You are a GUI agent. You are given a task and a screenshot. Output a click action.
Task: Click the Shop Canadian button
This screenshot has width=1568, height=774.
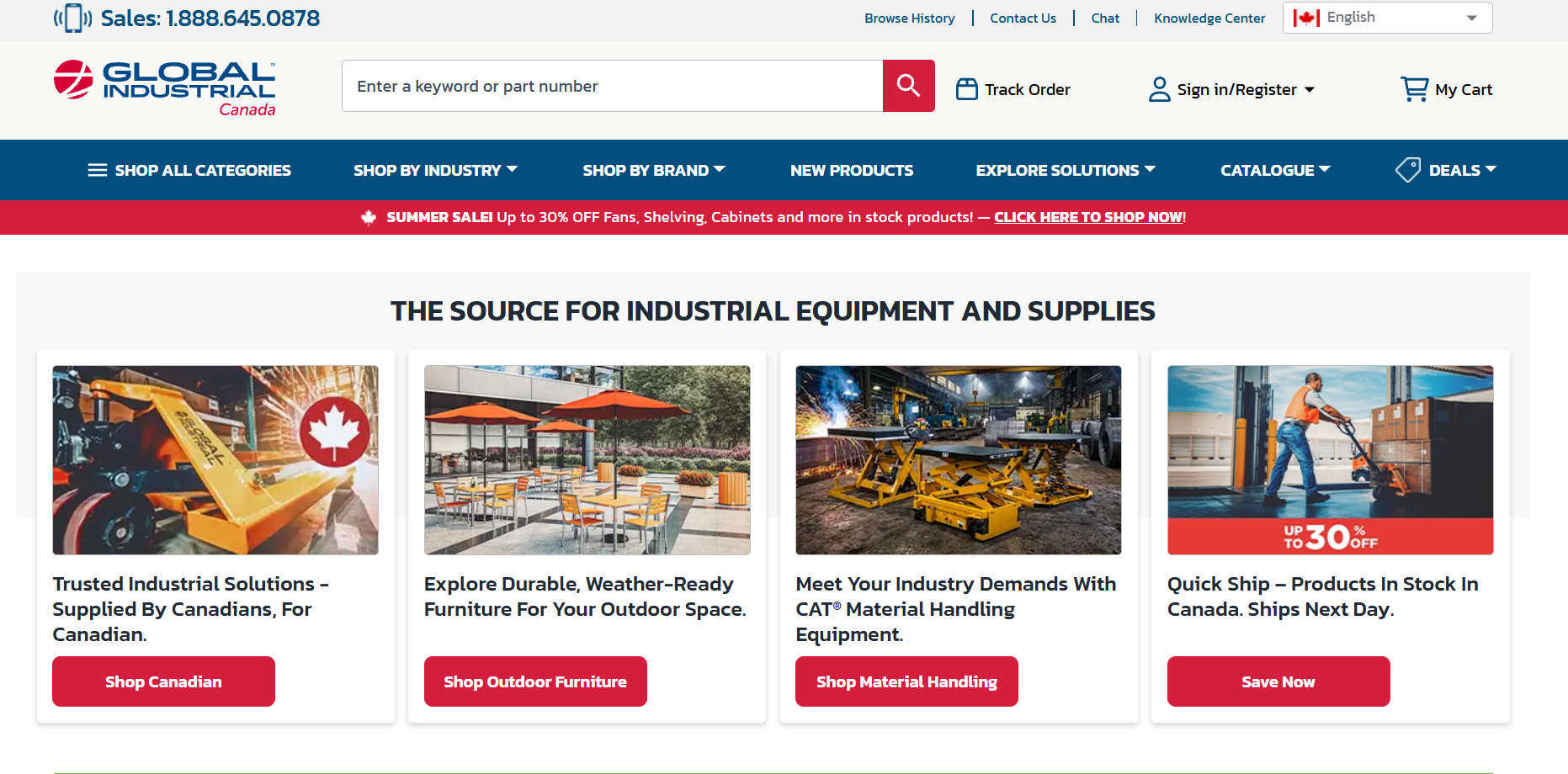[163, 681]
